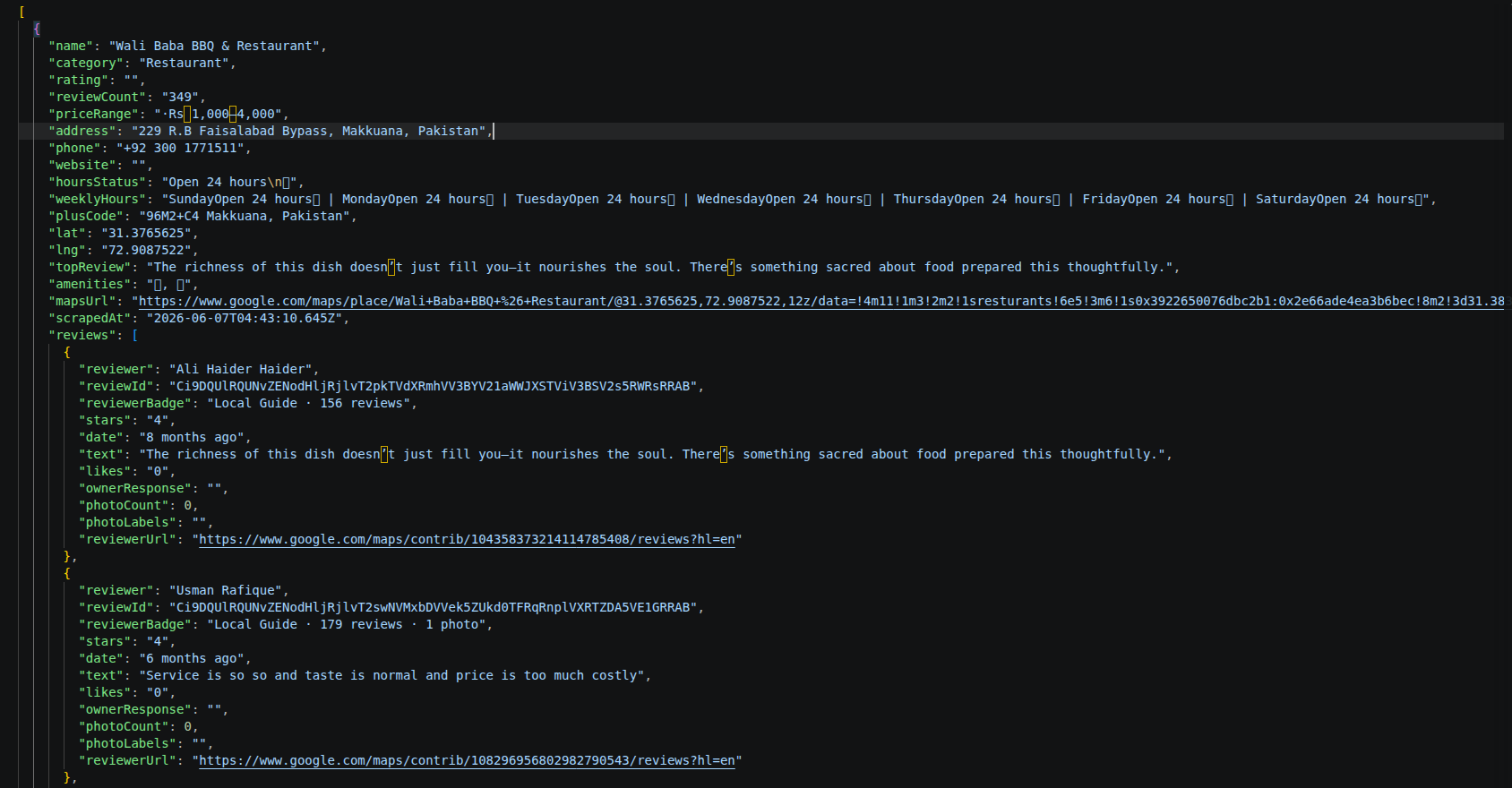Image resolution: width=1512 pixels, height=788 pixels.
Task: Click the reviewId starting "Ci9DQUlRQUNvZENodHljRjlvT2sw"
Action: tap(433, 607)
